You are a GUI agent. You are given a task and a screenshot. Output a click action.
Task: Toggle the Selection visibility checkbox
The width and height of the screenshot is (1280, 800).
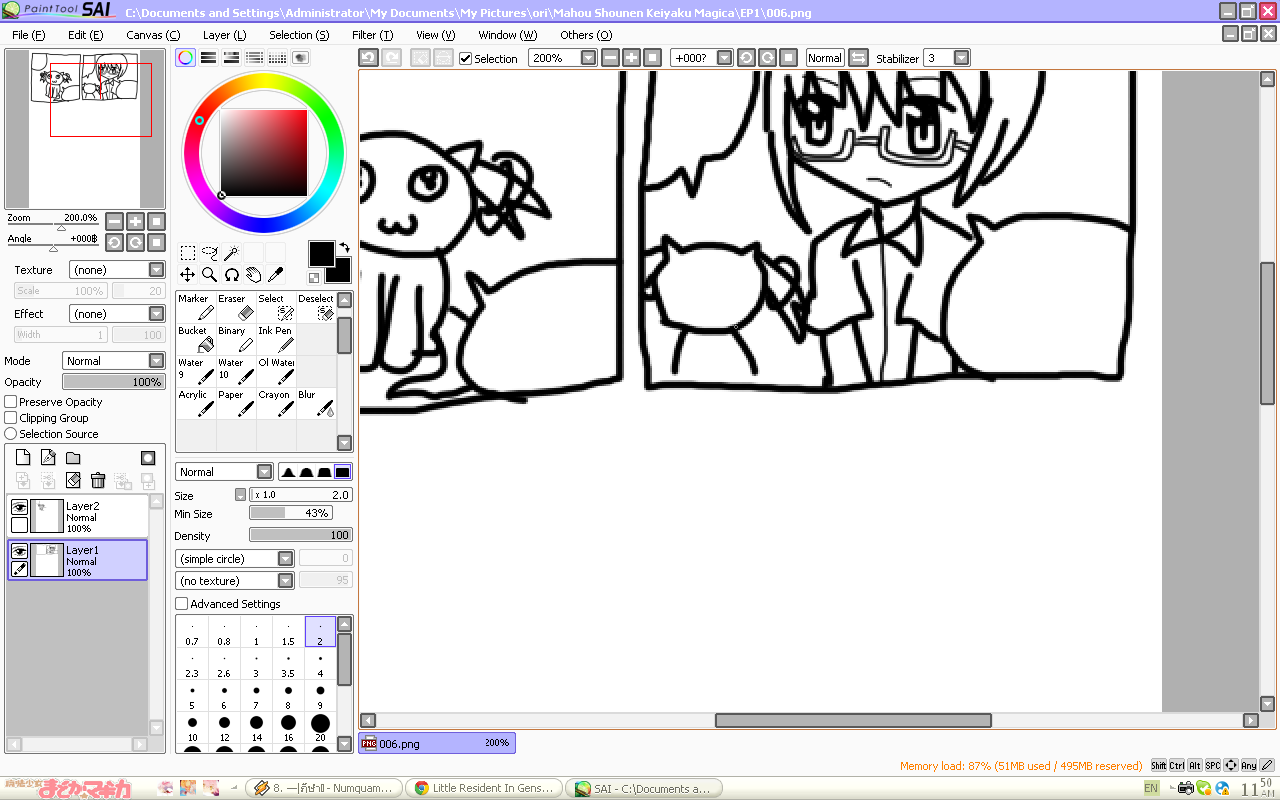465,58
